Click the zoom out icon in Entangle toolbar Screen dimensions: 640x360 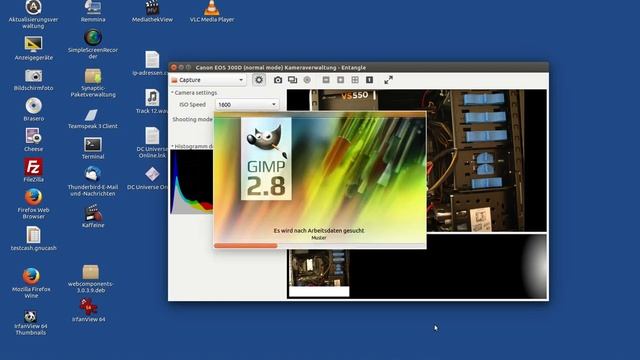(x=326, y=80)
